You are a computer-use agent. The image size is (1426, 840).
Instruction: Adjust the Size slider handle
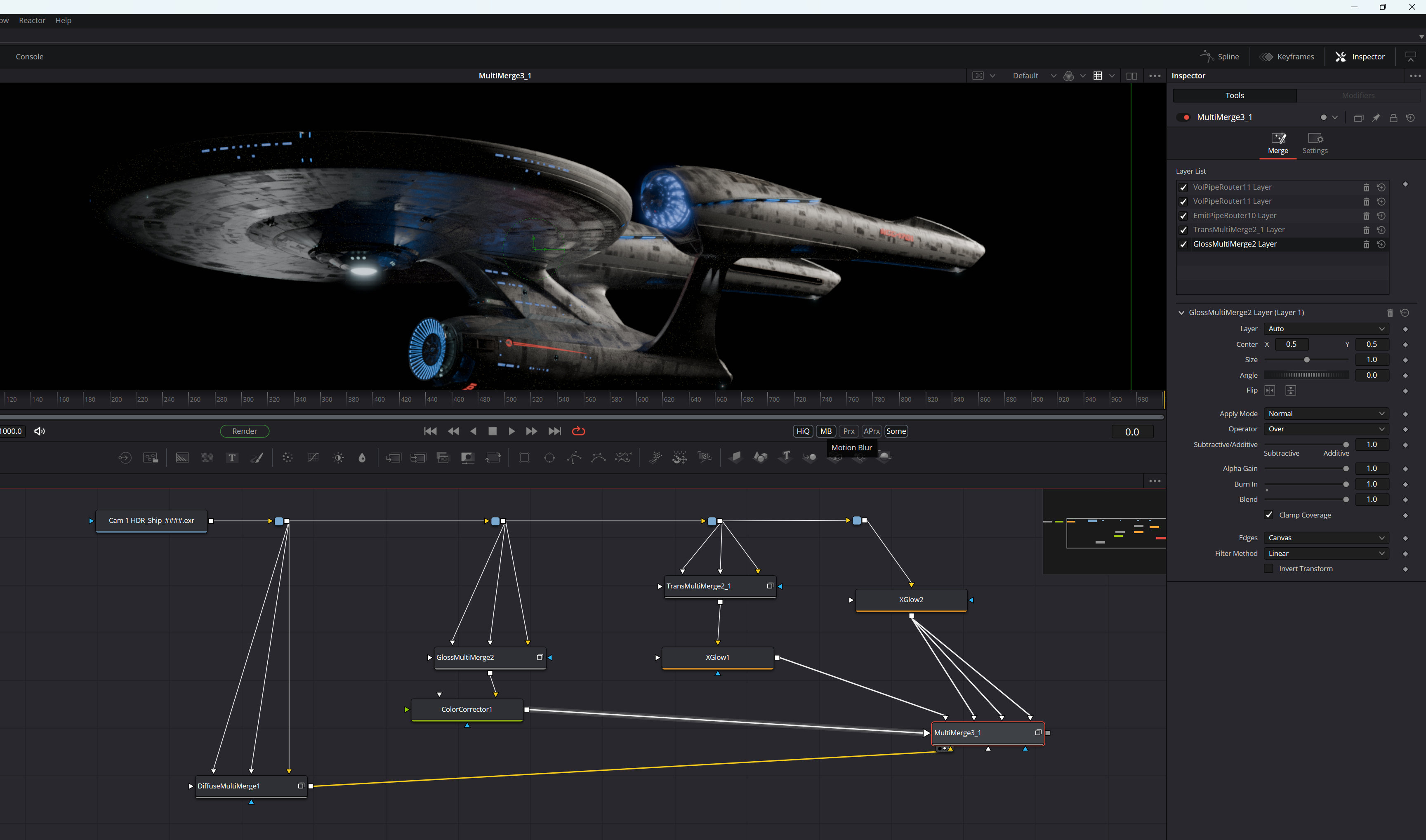1306,360
